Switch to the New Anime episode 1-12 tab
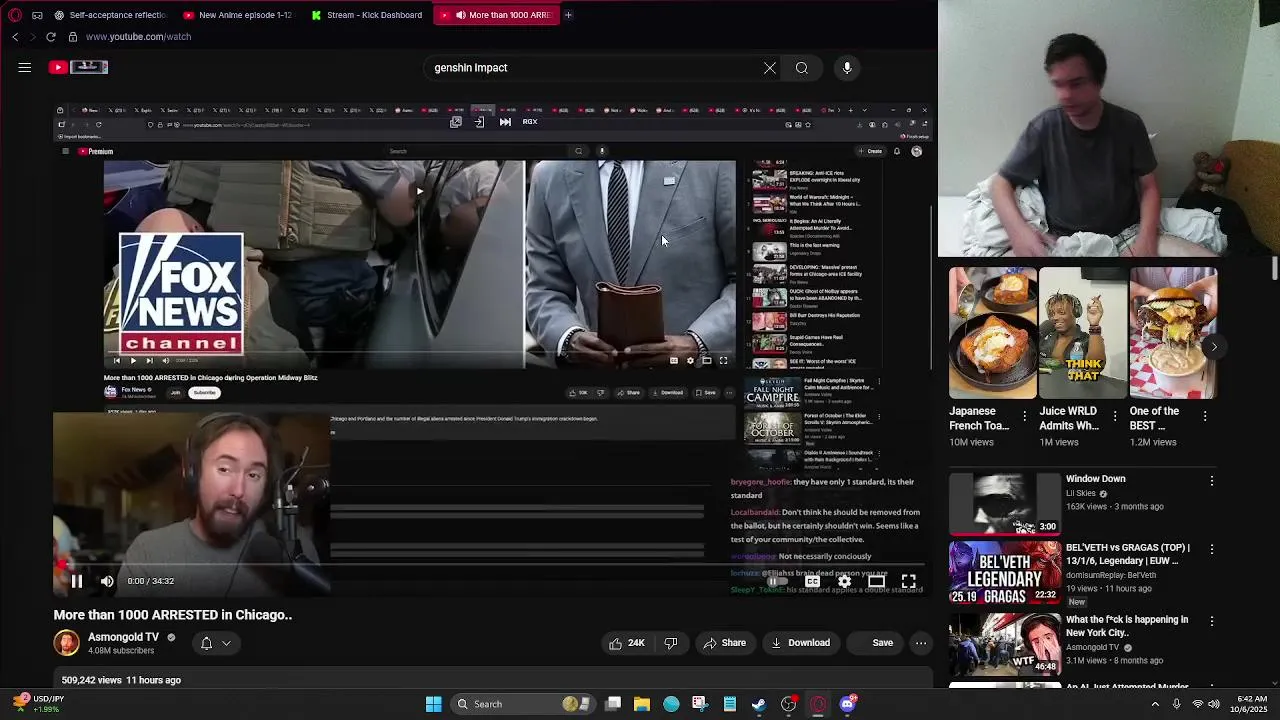1280x720 pixels. [238, 15]
